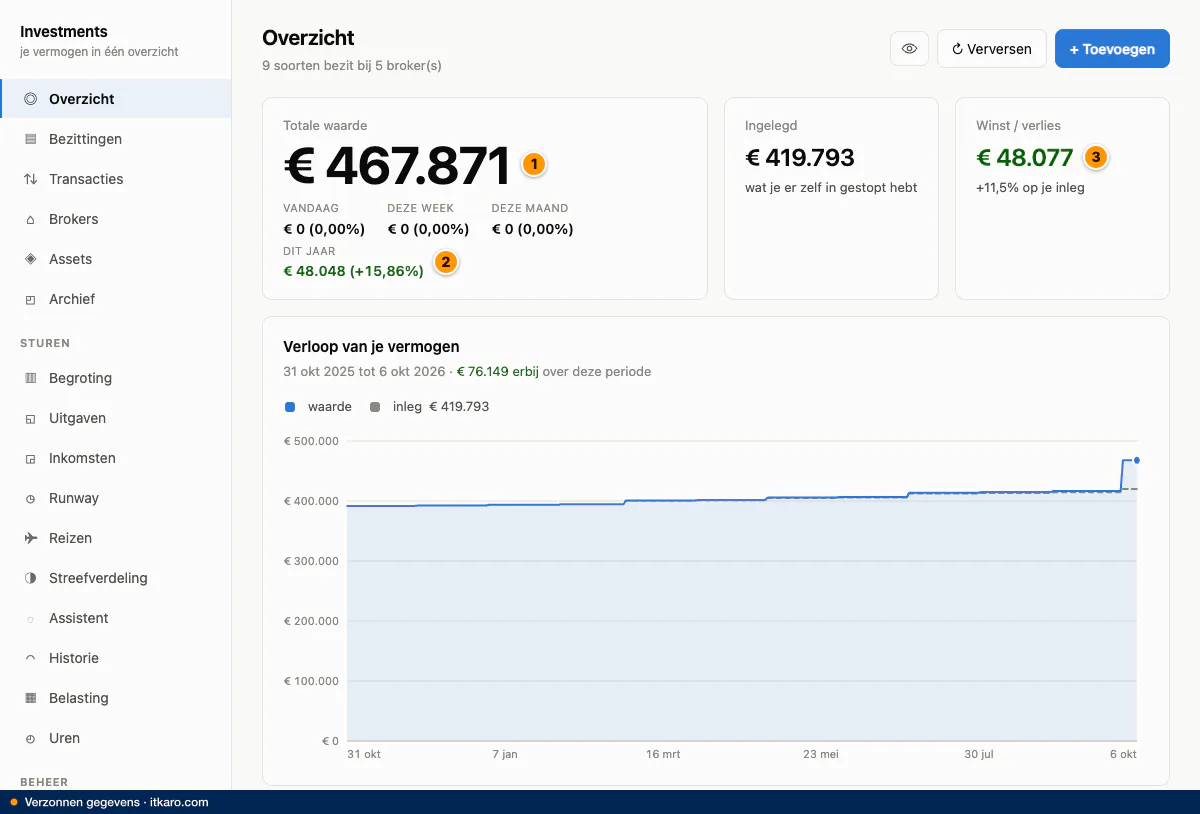
Task: Click the Investments app title
Action: 64,32
